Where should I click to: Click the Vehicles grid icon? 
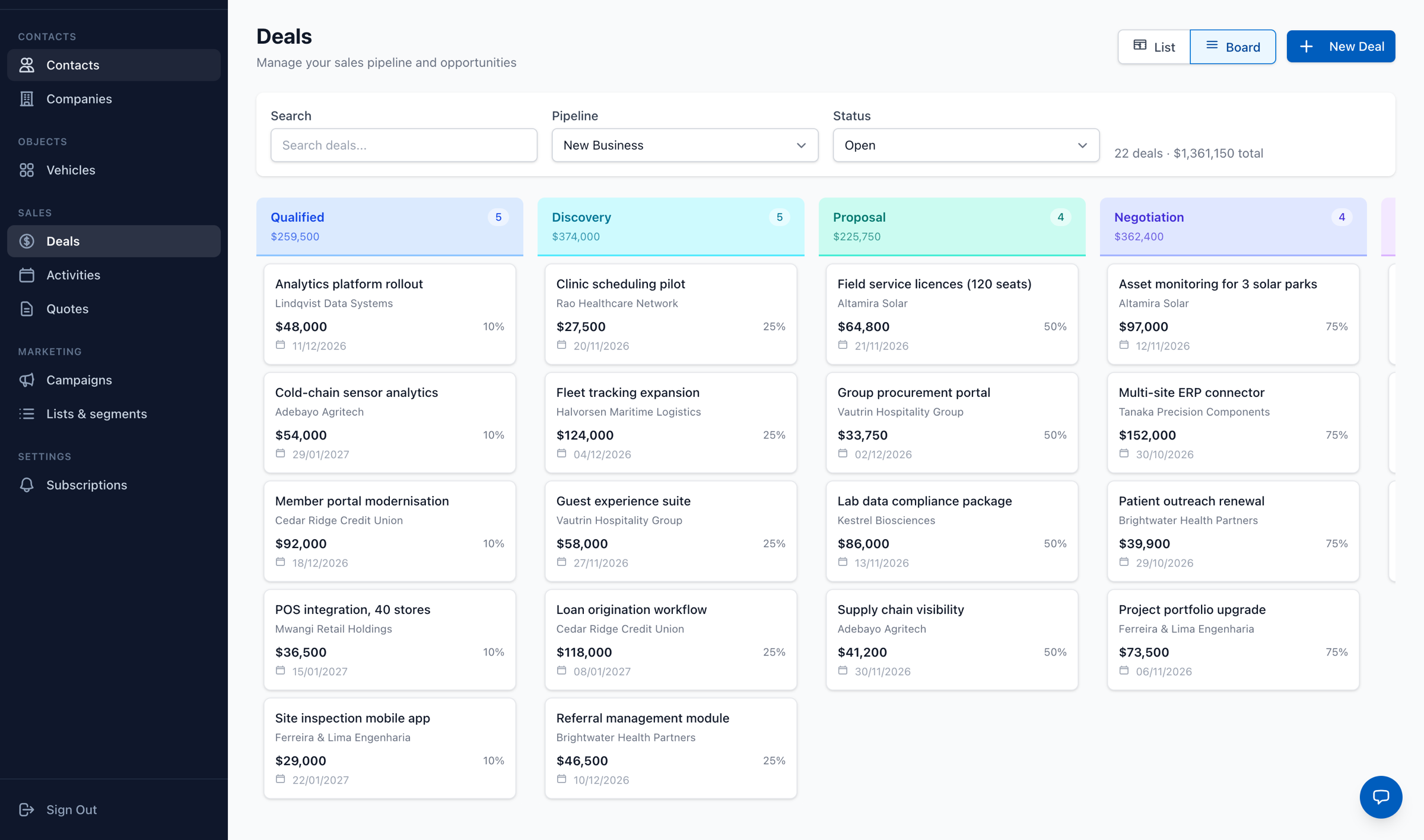27,170
